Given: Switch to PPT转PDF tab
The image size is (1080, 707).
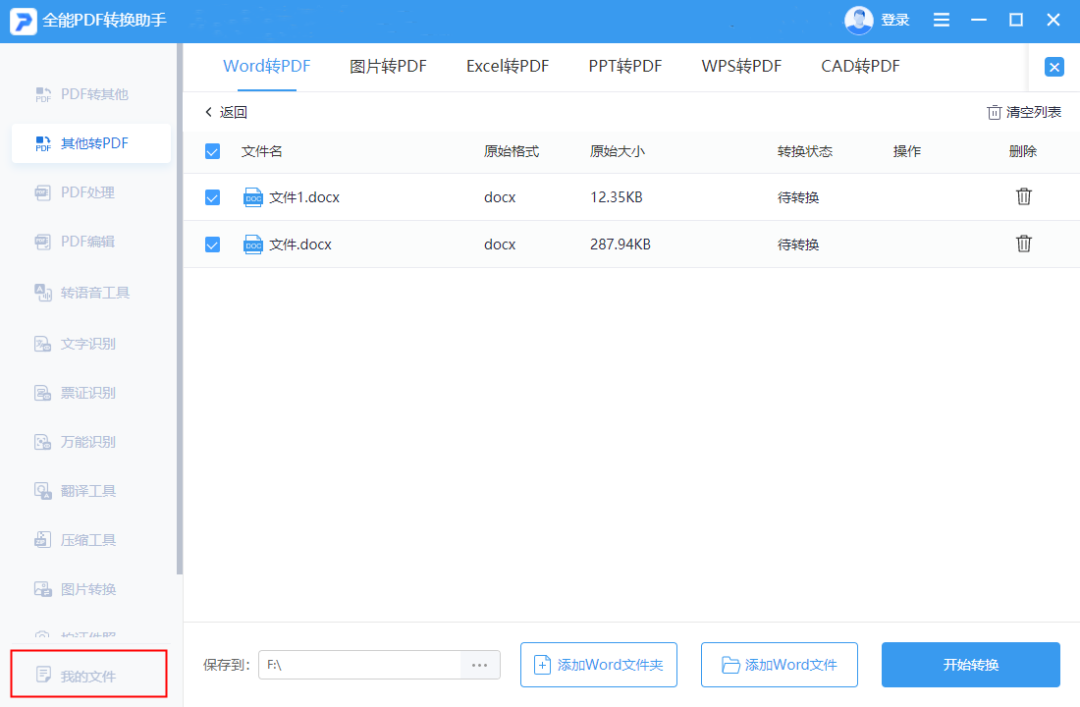Looking at the screenshot, I should click(625, 66).
